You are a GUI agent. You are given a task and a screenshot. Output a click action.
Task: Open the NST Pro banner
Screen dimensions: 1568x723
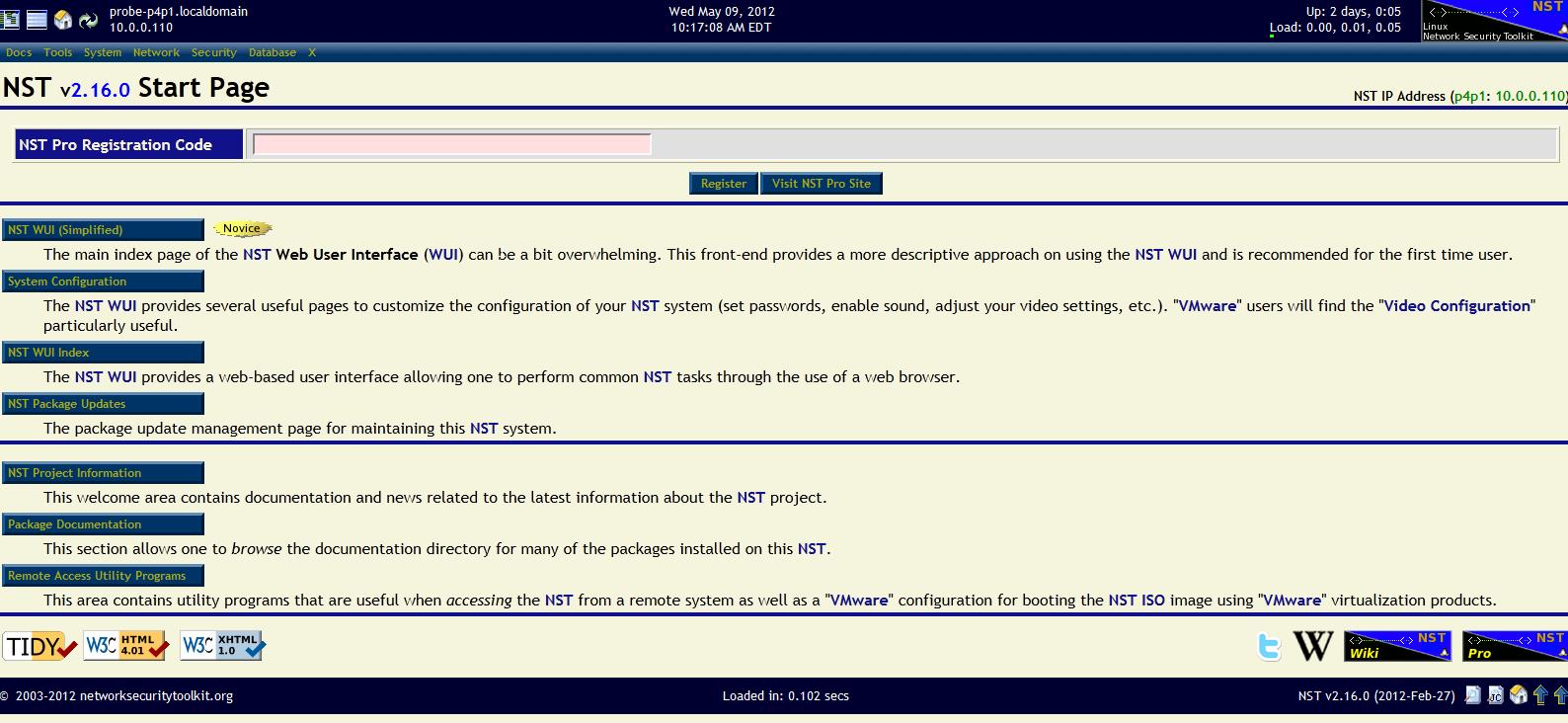(1515, 646)
